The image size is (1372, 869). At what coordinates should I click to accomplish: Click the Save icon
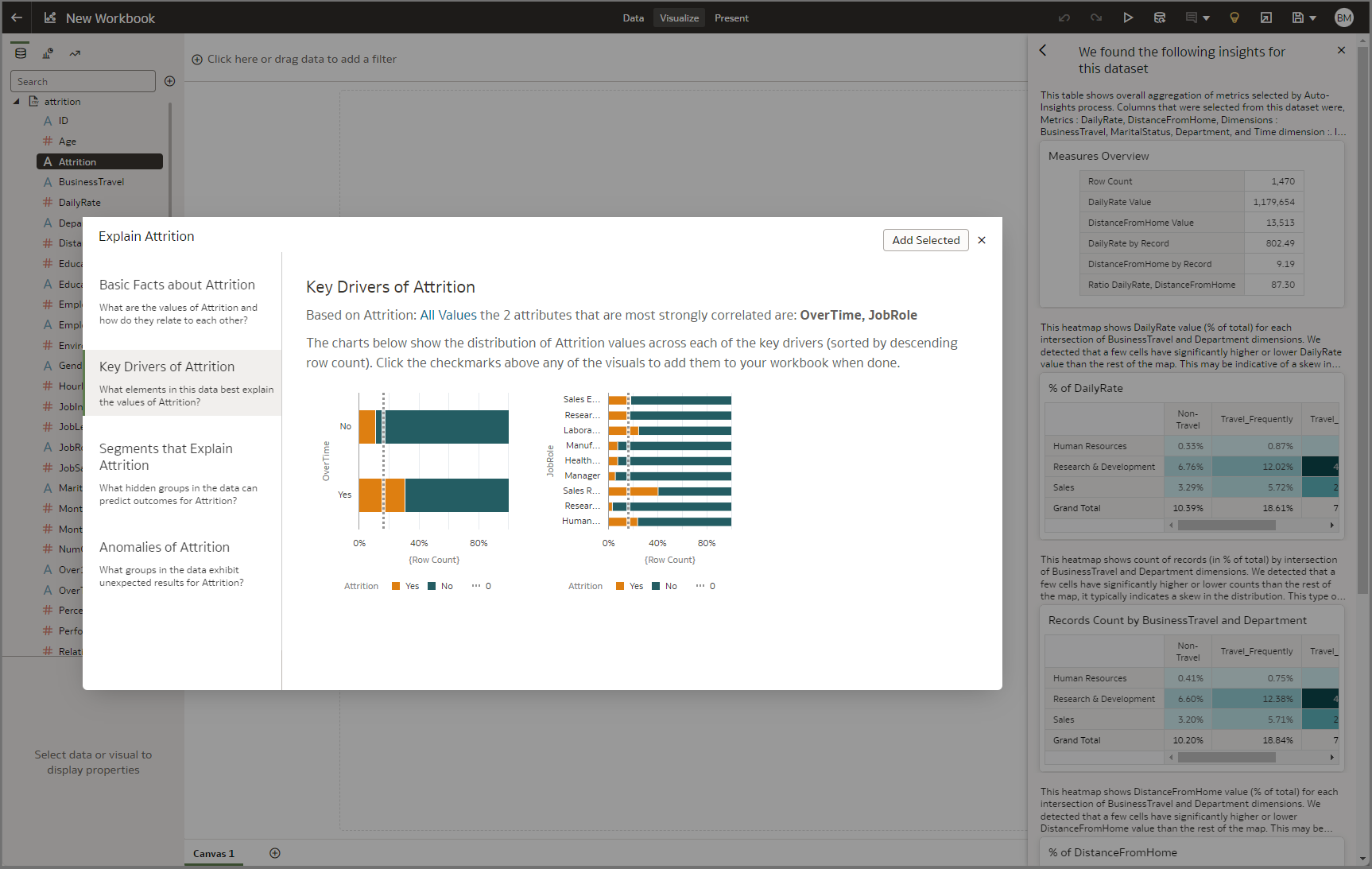tap(1297, 17)
